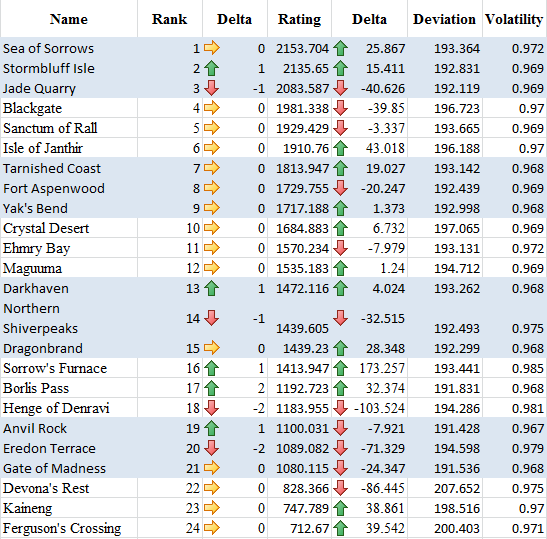Click the green rating arrow for Isle of Janthir

pyautogui.click(x=340, y=148)
